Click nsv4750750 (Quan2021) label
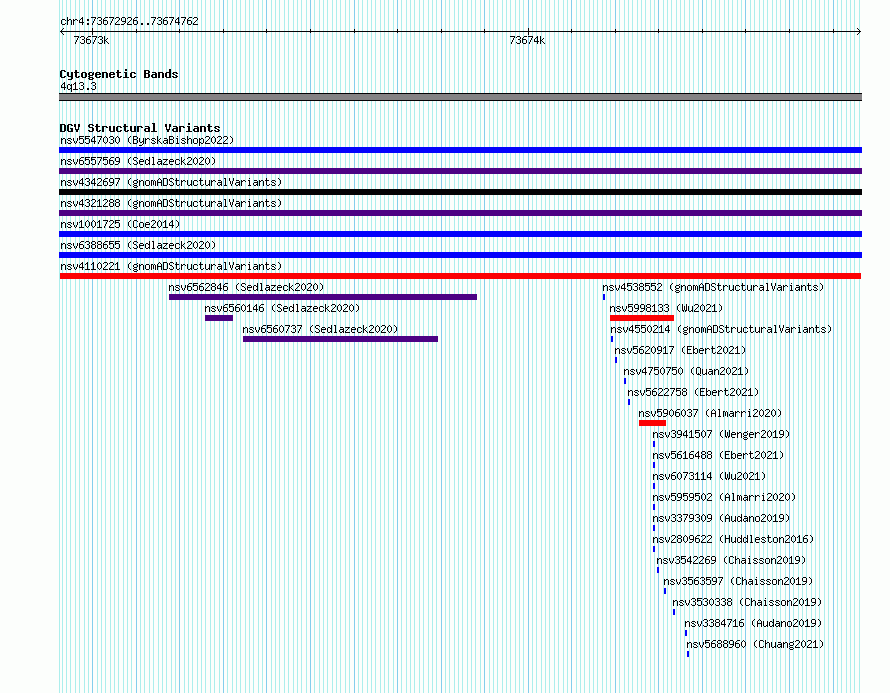The width and height of the screenshot is (890, 693). point(686,371)
